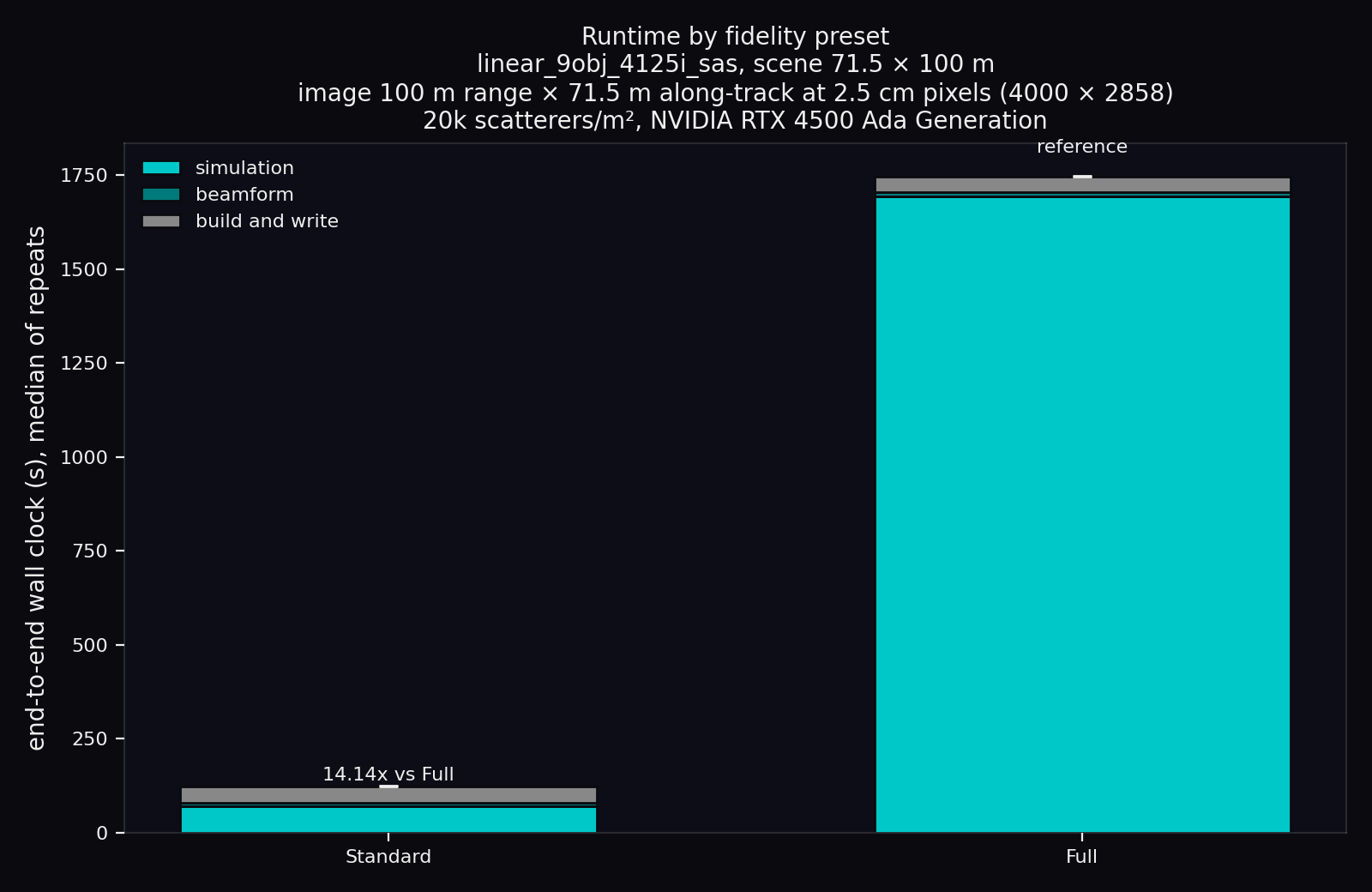Viewport: 1372px width, 892px height.
Task: Click the y-axis tick label 1500
Action: tap(84, 269)
